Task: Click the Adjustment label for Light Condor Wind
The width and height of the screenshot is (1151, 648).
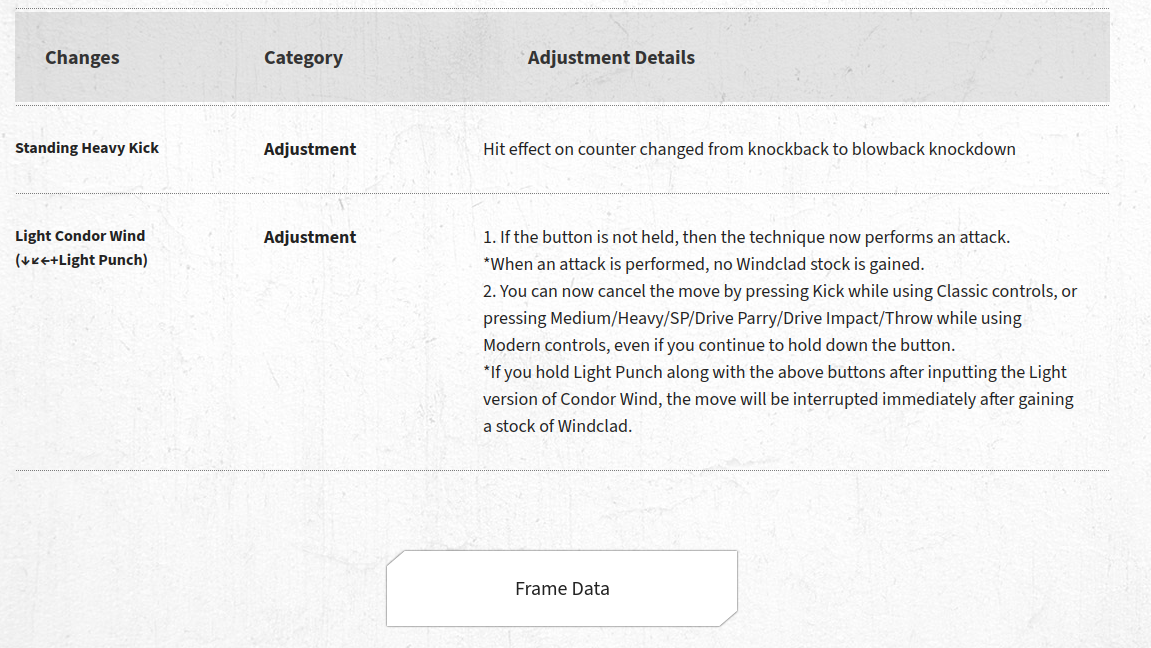Action: [x=310, y=237]
